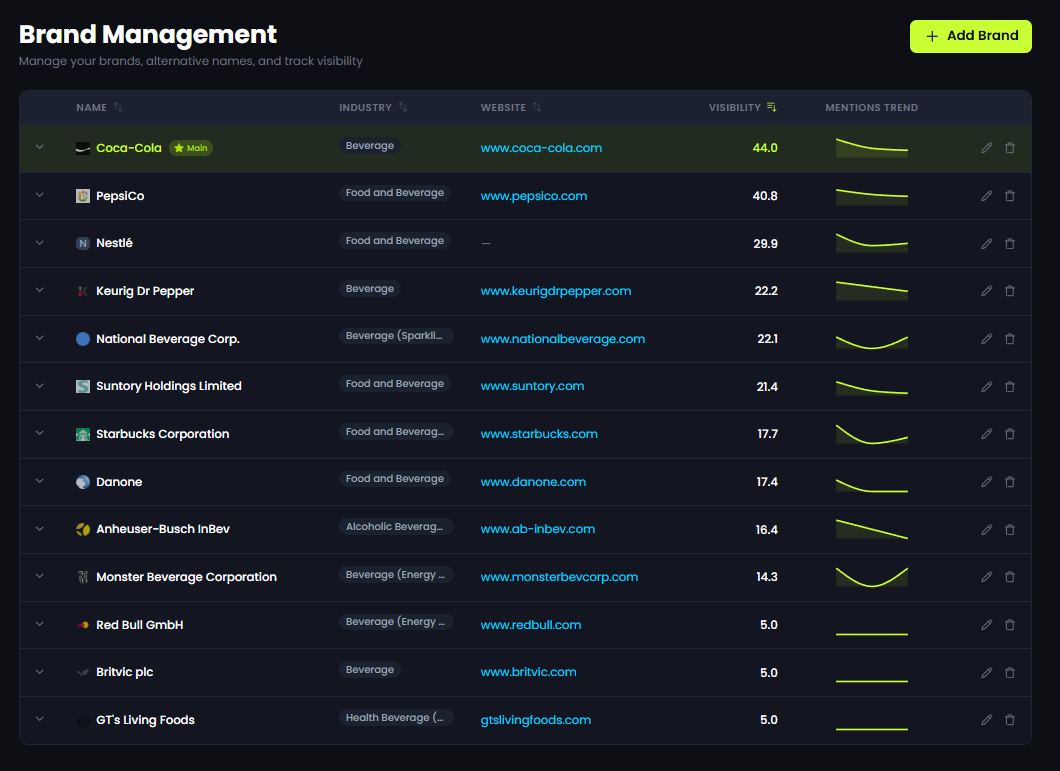Open the www.pepsico.com website link

point(534,196)
